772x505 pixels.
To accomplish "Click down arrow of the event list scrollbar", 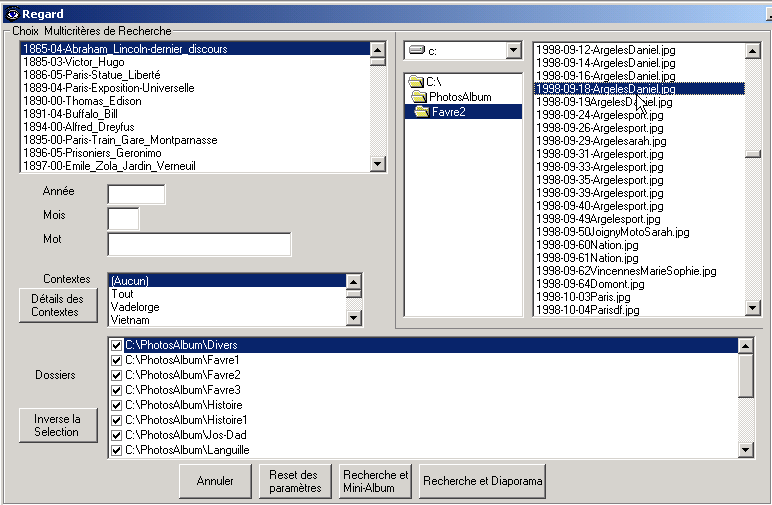I will (x=377, y=164).
